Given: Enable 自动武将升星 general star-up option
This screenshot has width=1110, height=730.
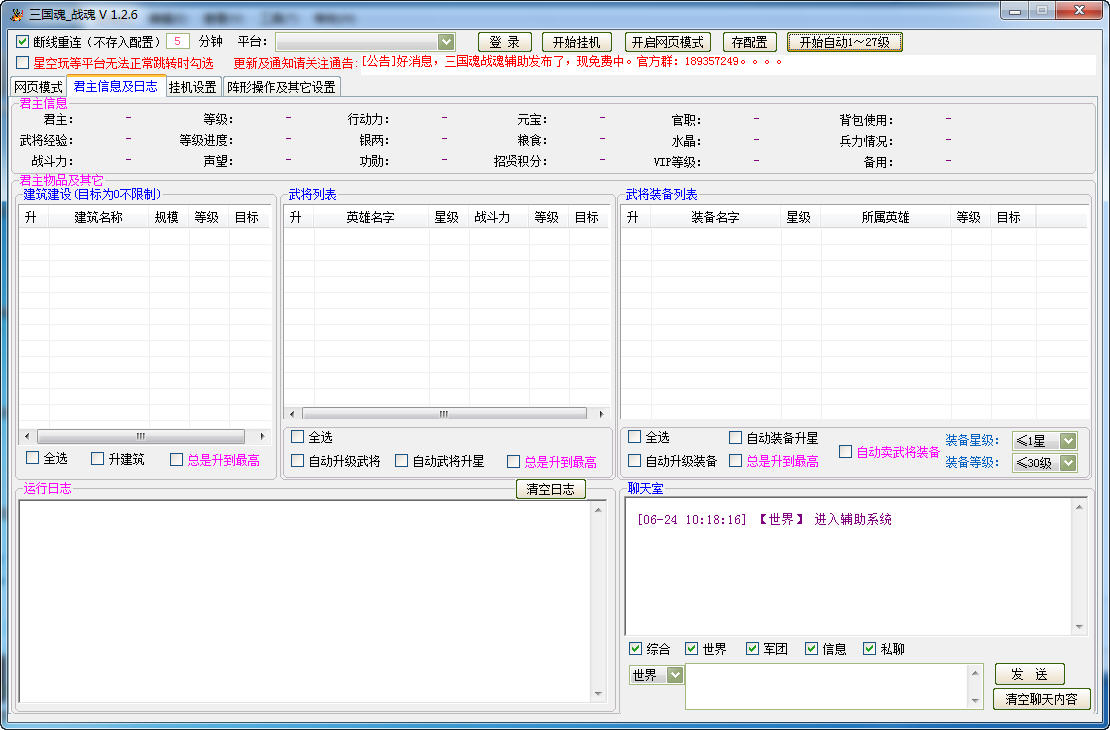Looking at the screenshot, I should [404, 460].
